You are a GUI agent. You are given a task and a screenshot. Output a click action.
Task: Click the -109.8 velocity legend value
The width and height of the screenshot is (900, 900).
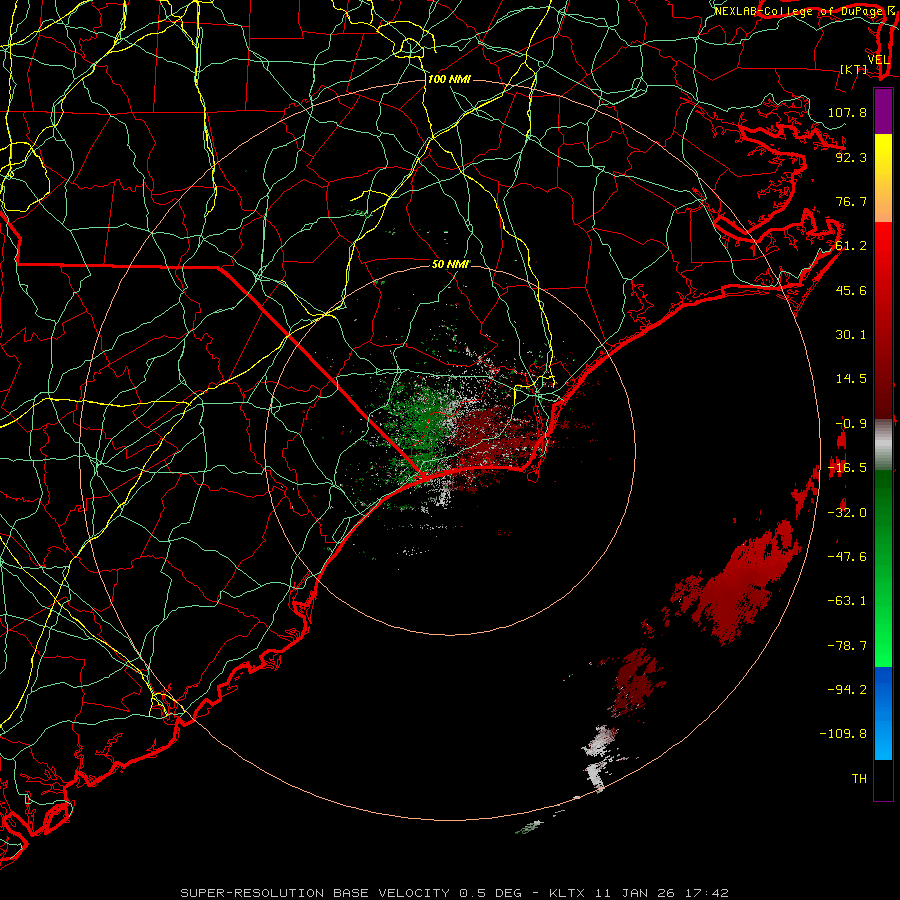click(843, 734)
